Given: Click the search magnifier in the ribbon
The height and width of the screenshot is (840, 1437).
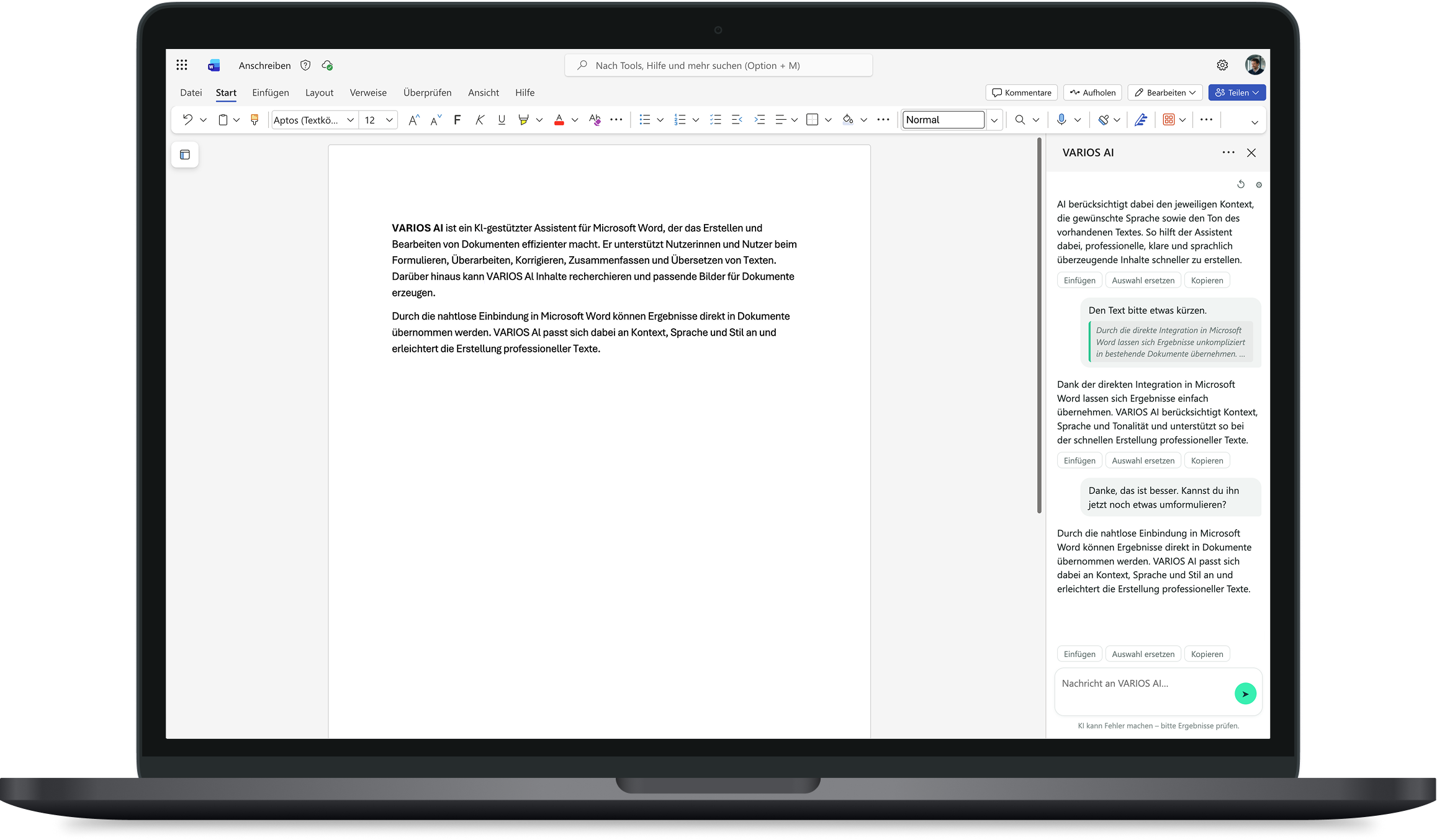Looking at the screenshot, I should [x=1020, y=120].
